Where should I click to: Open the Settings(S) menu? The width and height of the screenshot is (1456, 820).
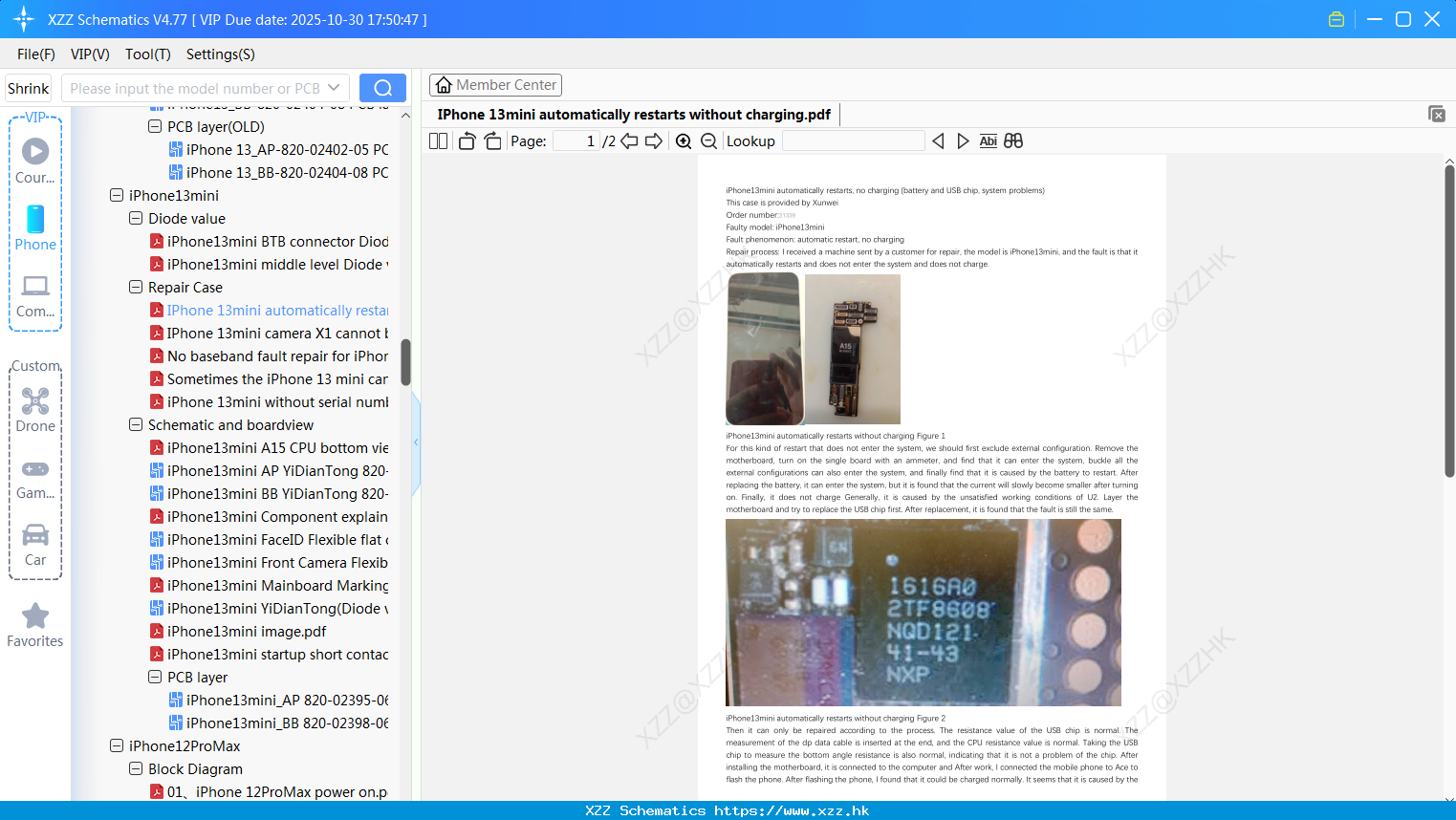(221, 54)
